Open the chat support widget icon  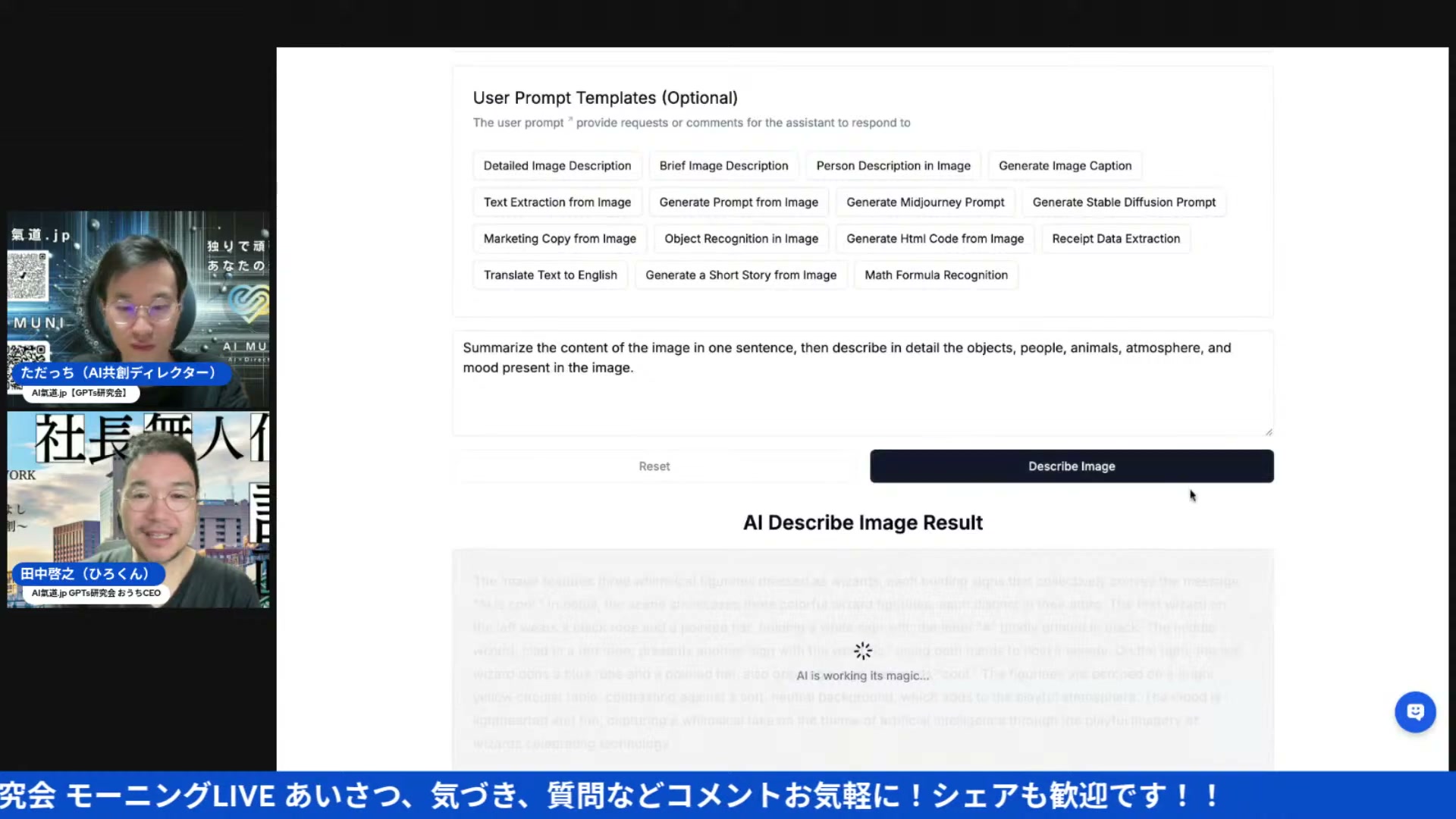point(1415,711)
